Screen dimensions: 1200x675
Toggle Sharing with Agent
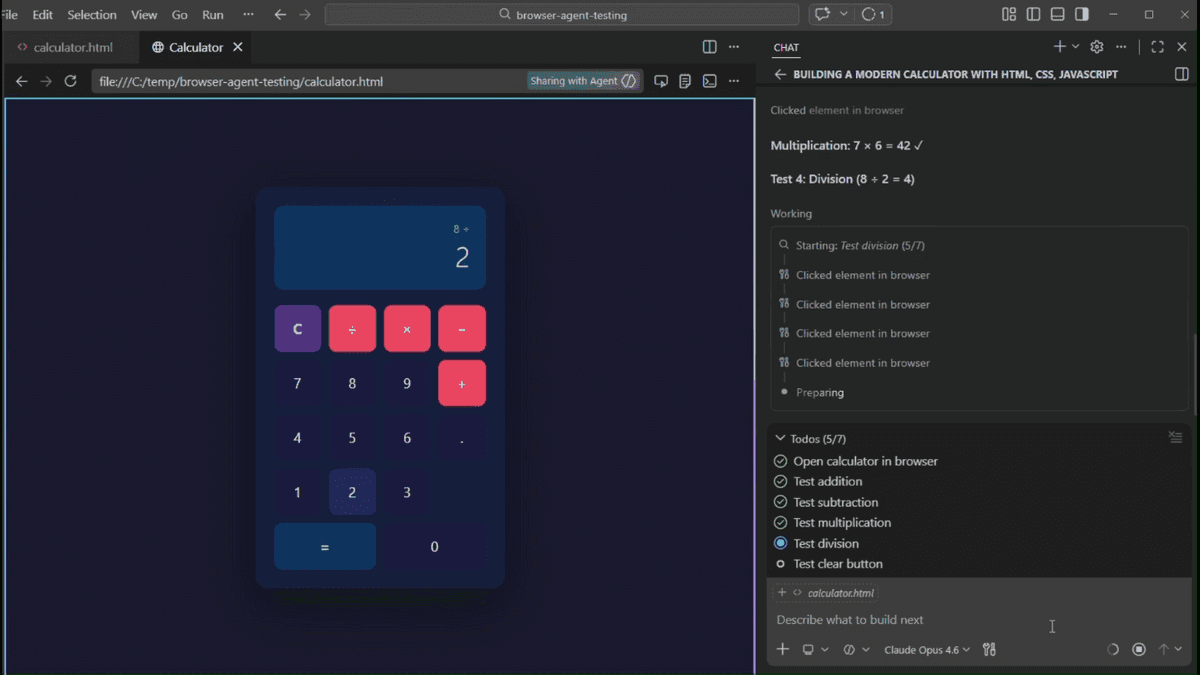[583, 81]
